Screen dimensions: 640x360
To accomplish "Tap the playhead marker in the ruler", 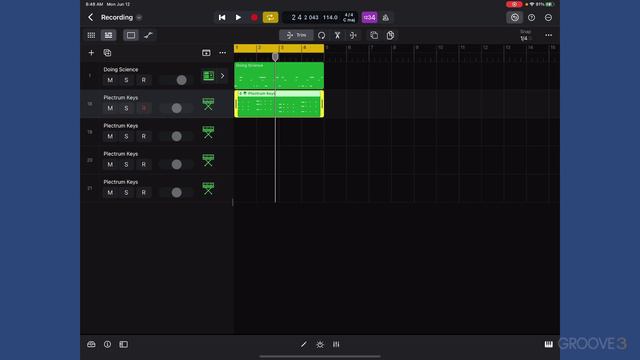I will tap(275, 56).
